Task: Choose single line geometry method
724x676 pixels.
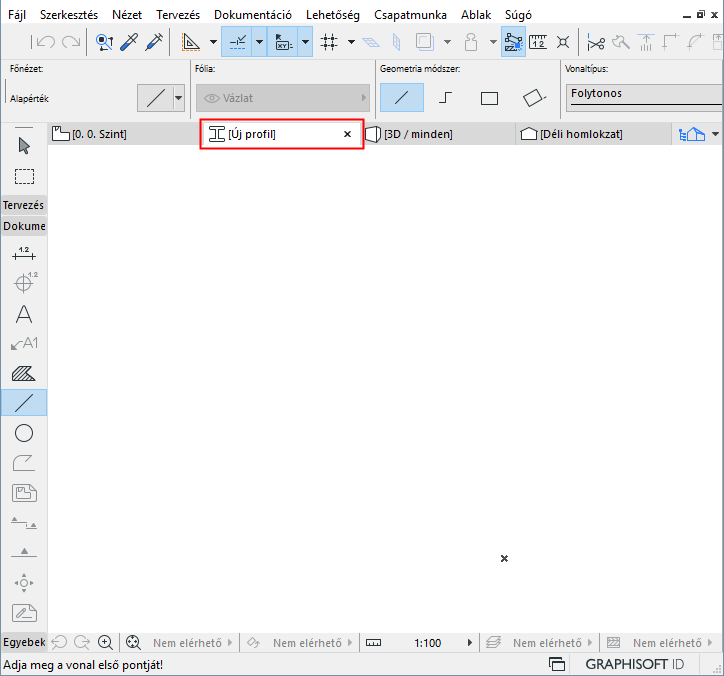Action: [402, 97]
